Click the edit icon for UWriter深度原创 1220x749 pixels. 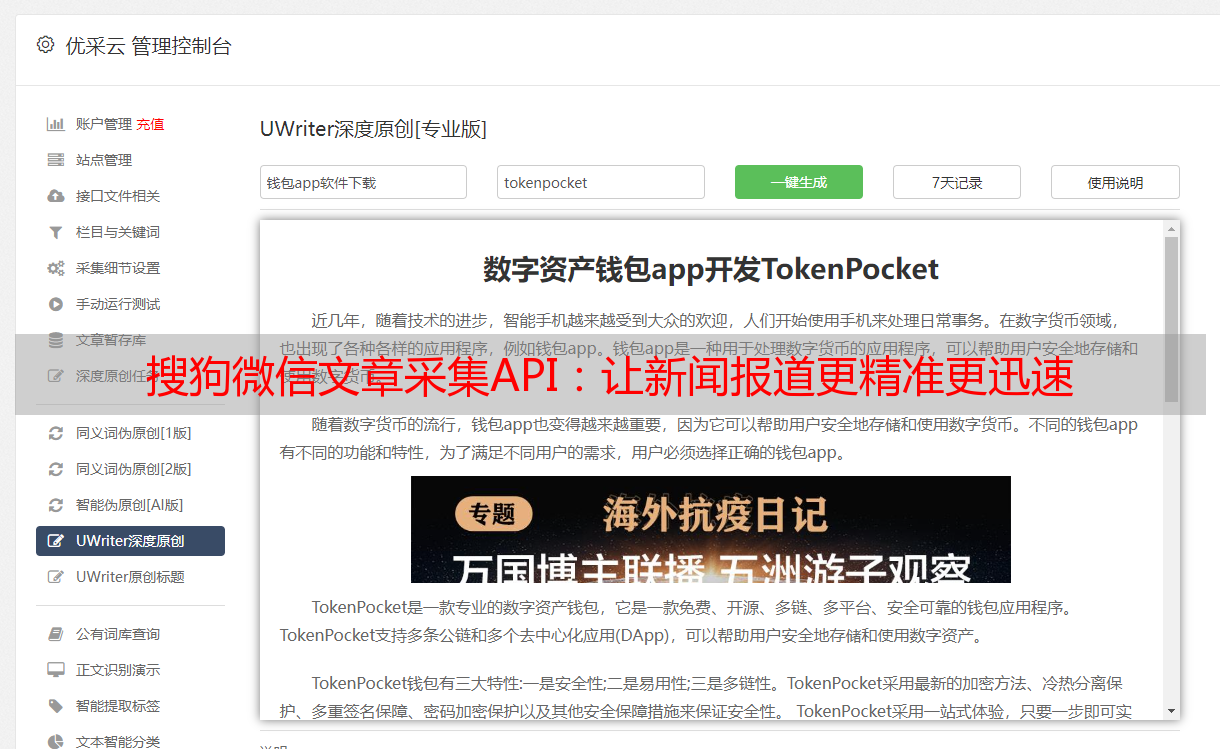click(56, 541)
